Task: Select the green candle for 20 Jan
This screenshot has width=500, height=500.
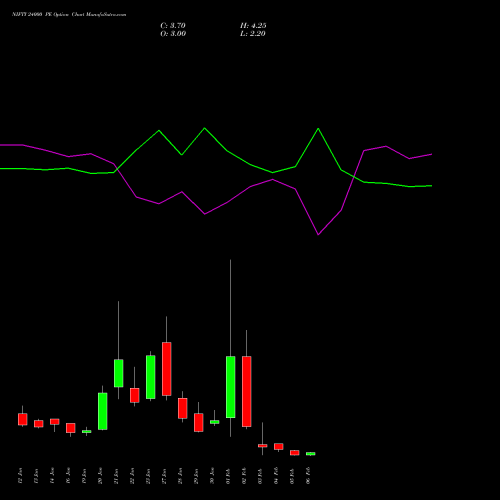Action: (103, 411)
